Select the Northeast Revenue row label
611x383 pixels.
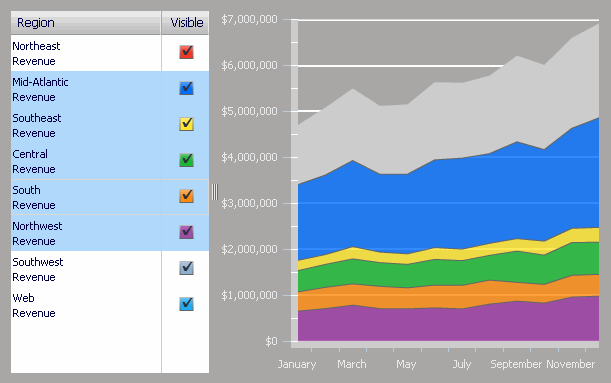(x=36, y=53)
